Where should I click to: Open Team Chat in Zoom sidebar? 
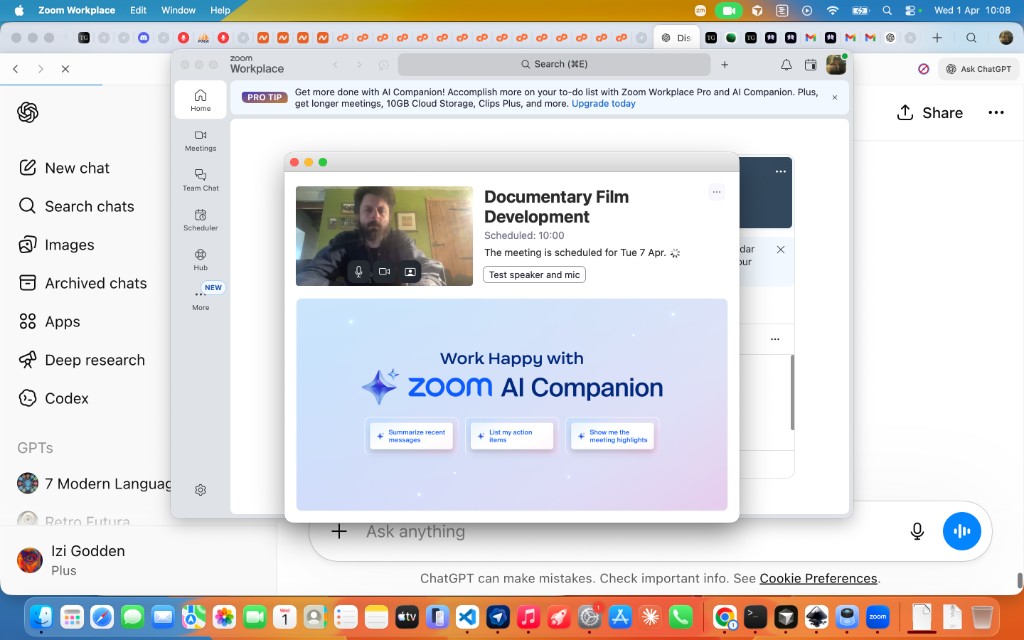coord(200,179)
